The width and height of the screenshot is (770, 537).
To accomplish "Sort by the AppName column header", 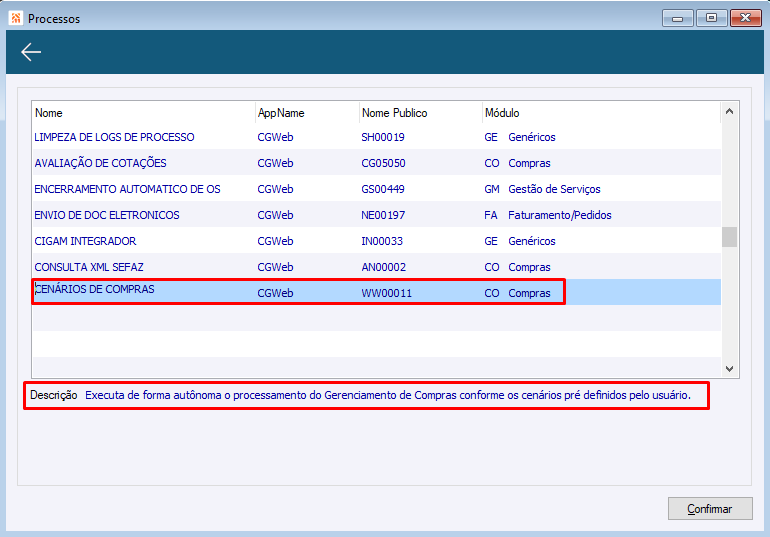I will pos(281,113).
